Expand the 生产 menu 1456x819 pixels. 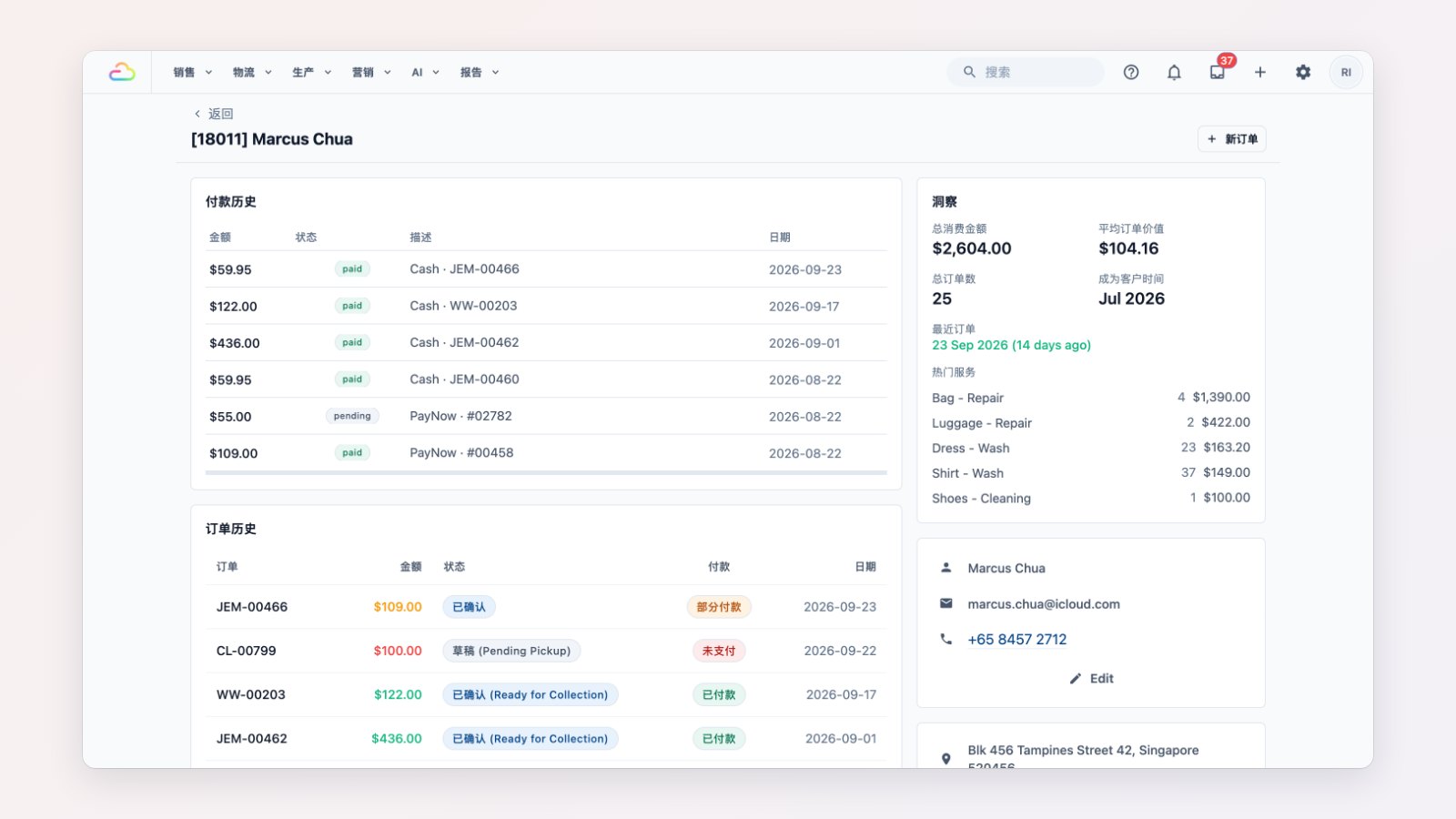[x=312, y=72]
